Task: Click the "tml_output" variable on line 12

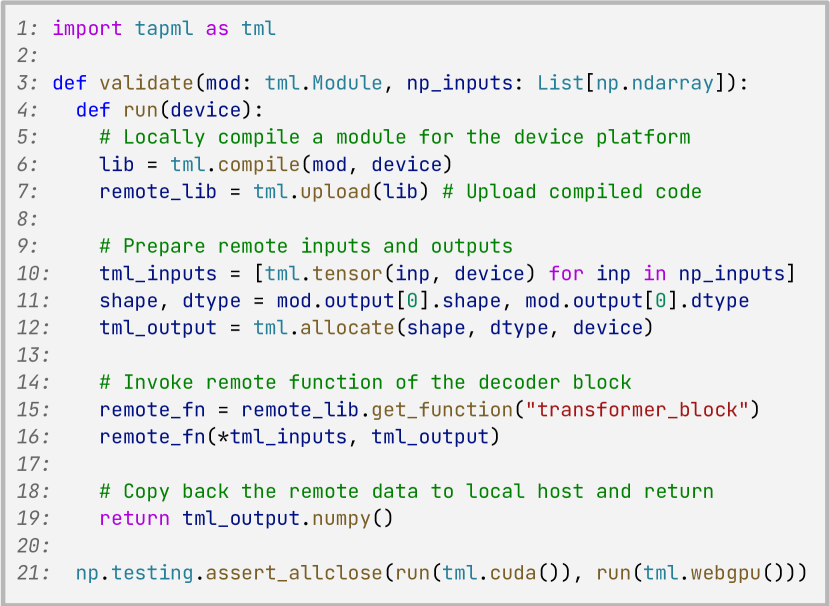Action: (158, 328)
